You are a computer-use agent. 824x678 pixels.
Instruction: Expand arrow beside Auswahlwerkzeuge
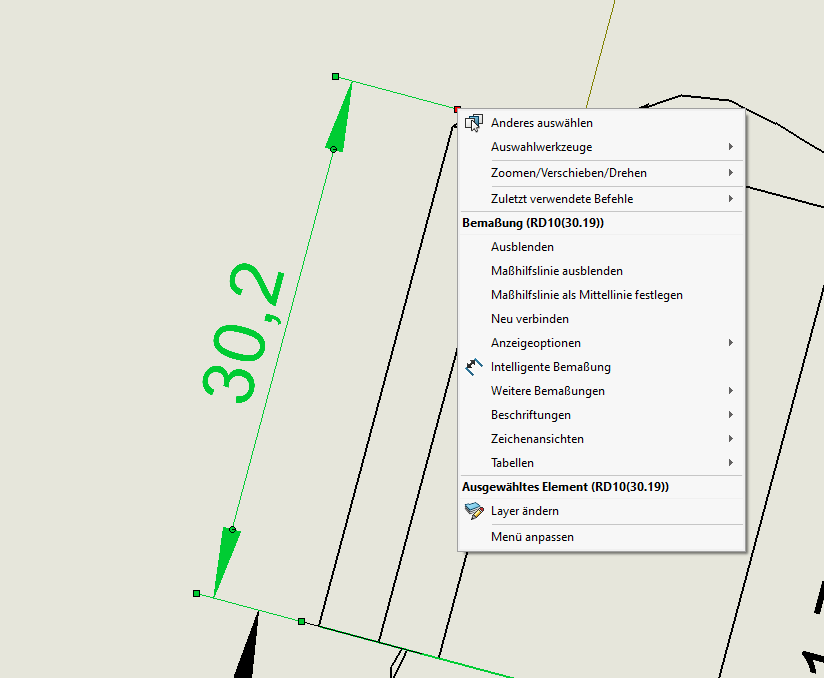click(731, 147)
